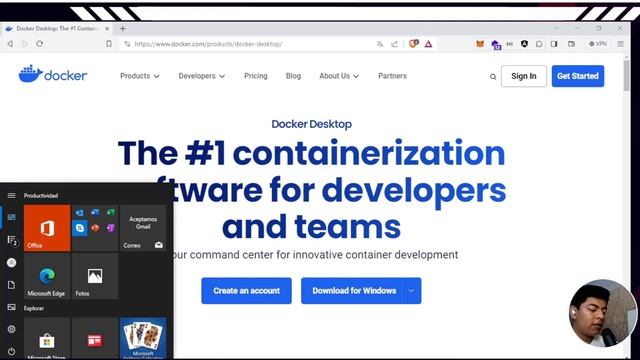Open the Microsoft Store tile
Screen dimensions: 640x360
[47, 339]
